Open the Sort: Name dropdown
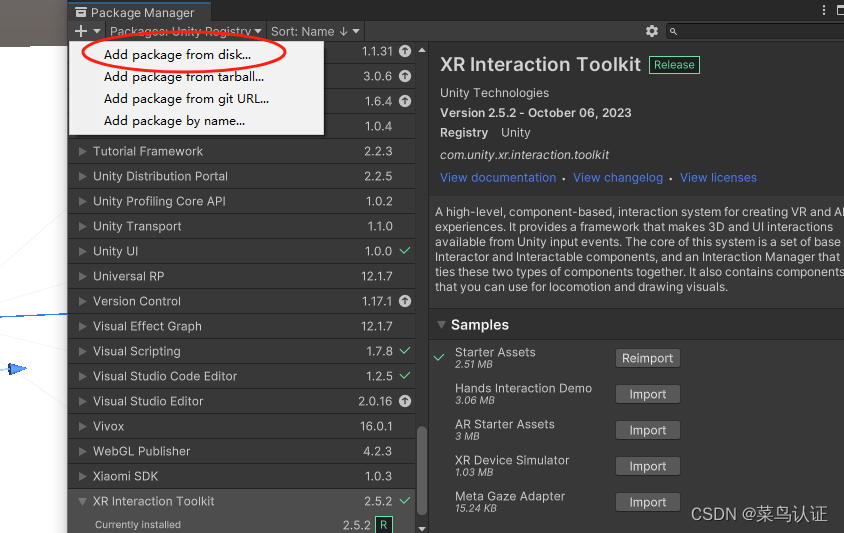The width and height of the screenshot is (844, 533). [x=315, y=31]
